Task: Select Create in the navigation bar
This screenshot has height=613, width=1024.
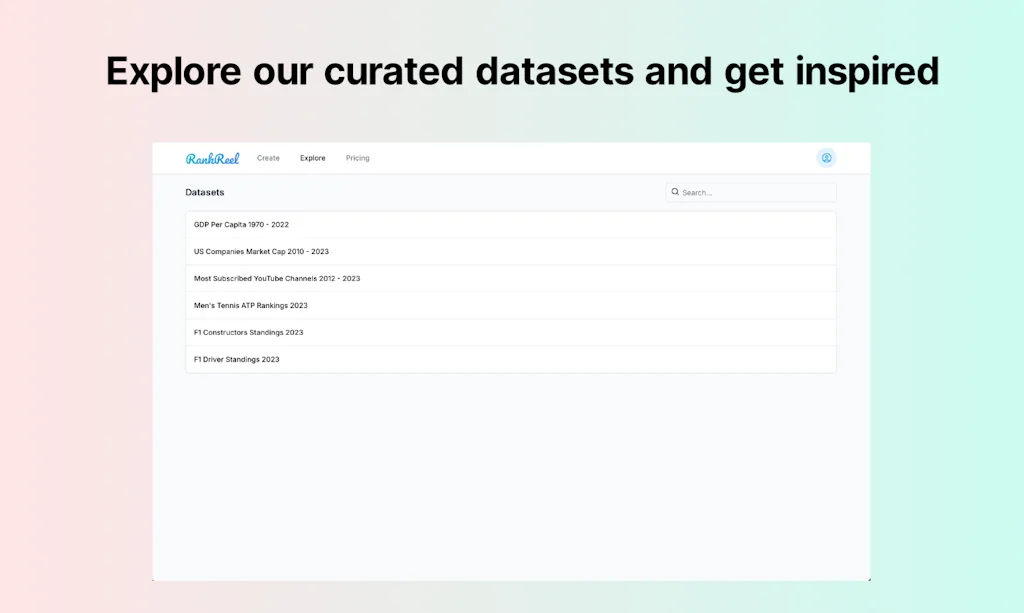Action: pos(268,157)
